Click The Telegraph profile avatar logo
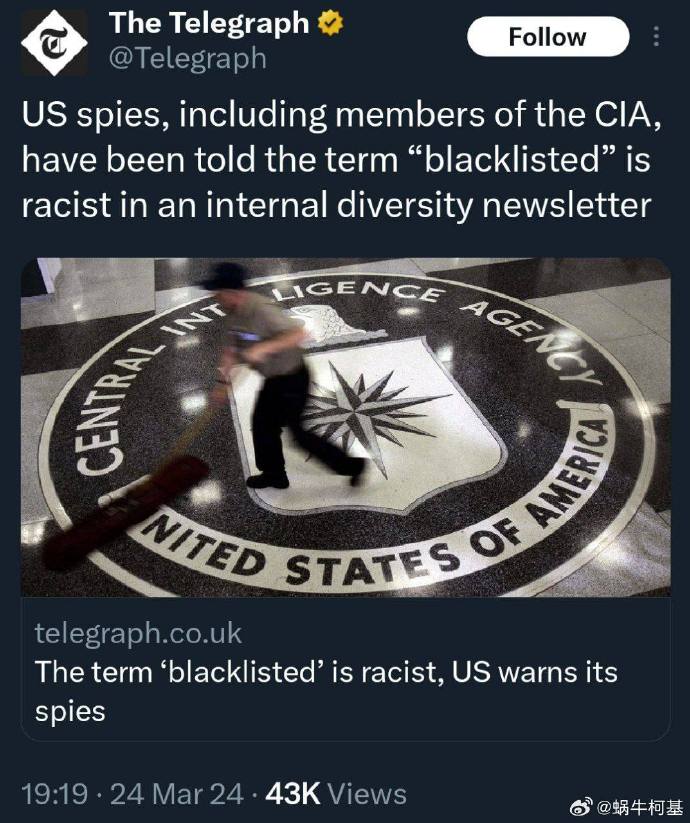This screenshot has height=823, width=690. [x=54, y=43]
